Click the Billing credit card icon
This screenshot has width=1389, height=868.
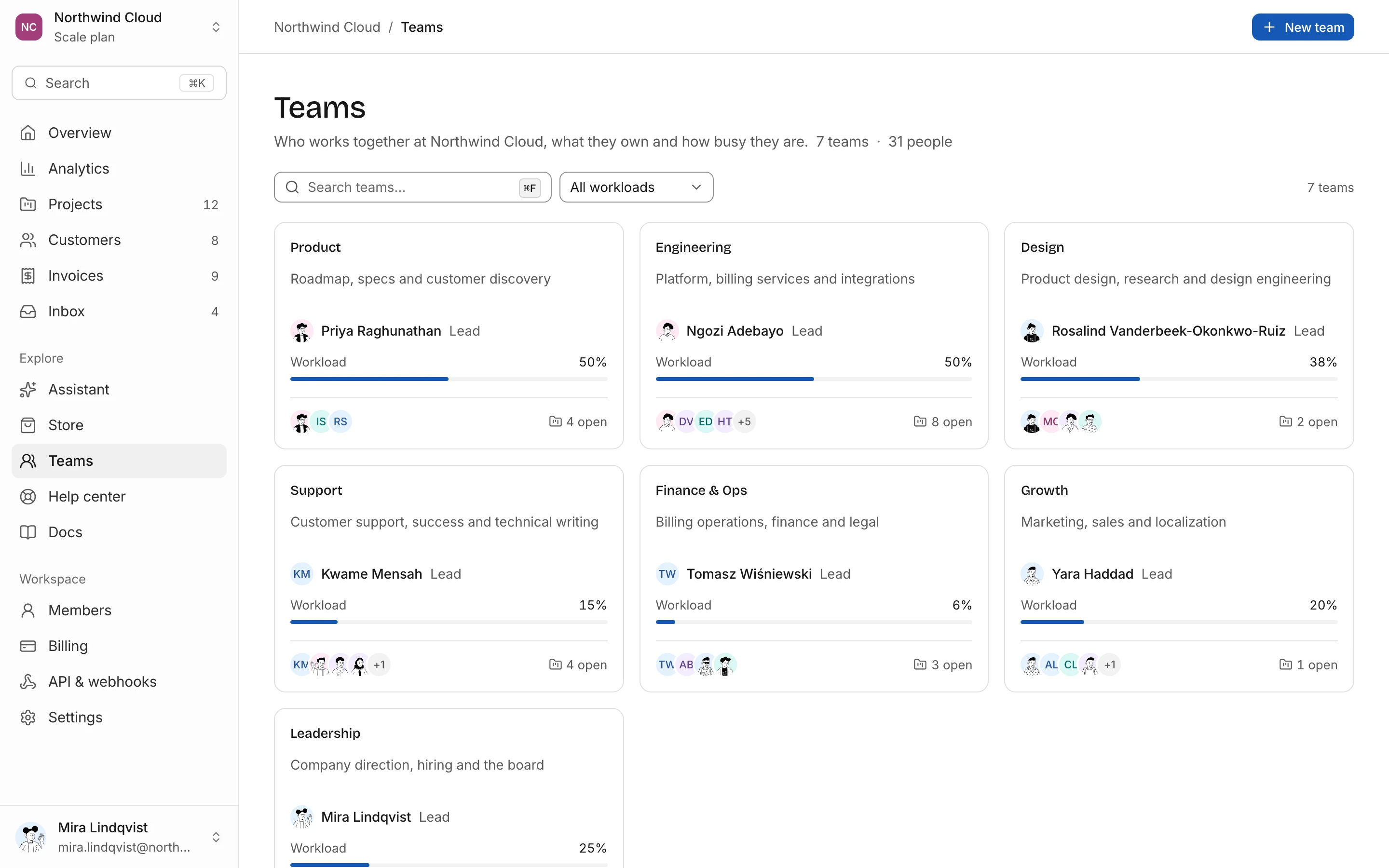coord(27,645)
